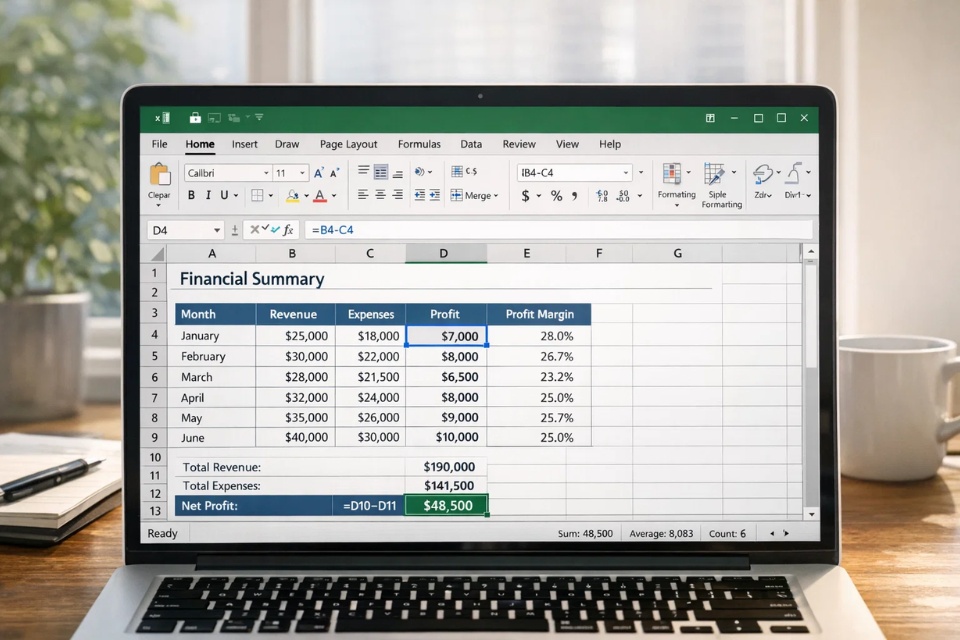The image size is (960, 640).
Task: Click the Paste clipboard icon
Action: pyautogui.click(x=160, y=175)
